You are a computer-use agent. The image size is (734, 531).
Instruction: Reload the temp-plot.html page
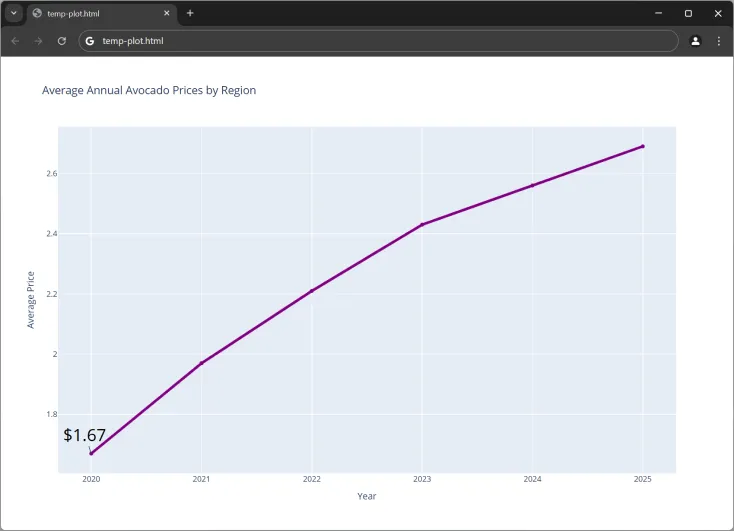(x=62, y=41)
